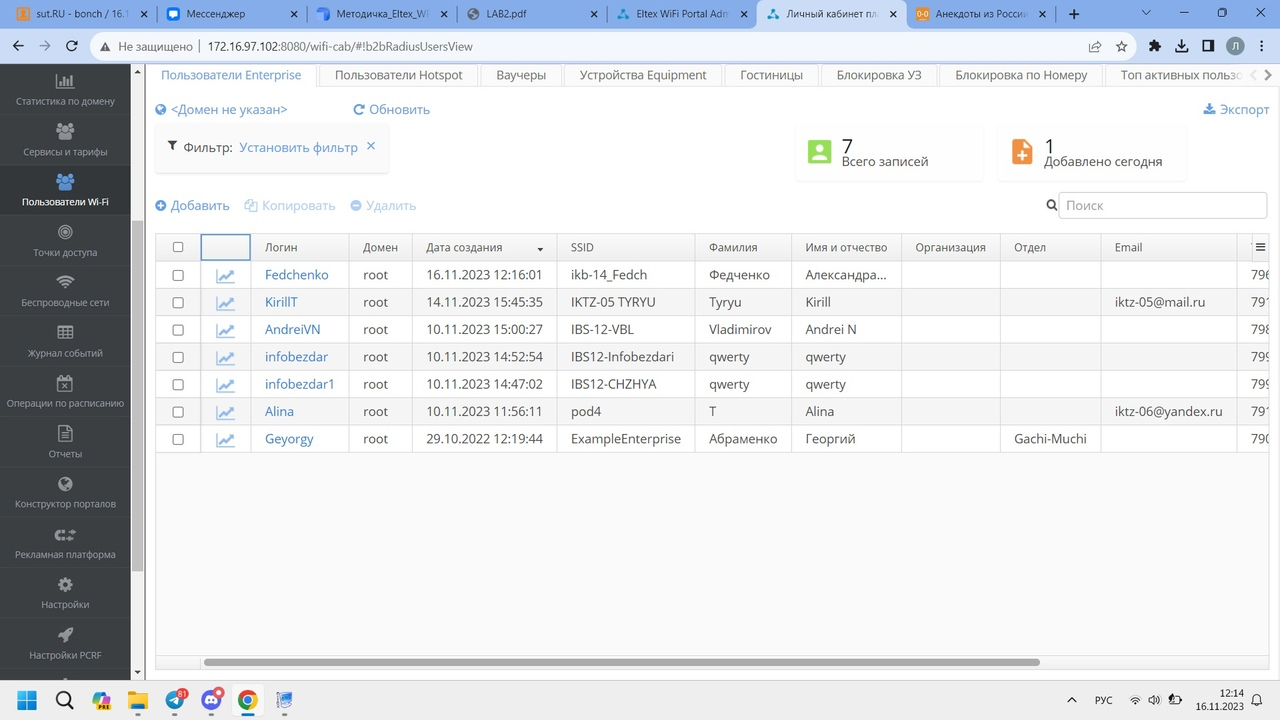Open table column settings menu icon

(1260, 247)
